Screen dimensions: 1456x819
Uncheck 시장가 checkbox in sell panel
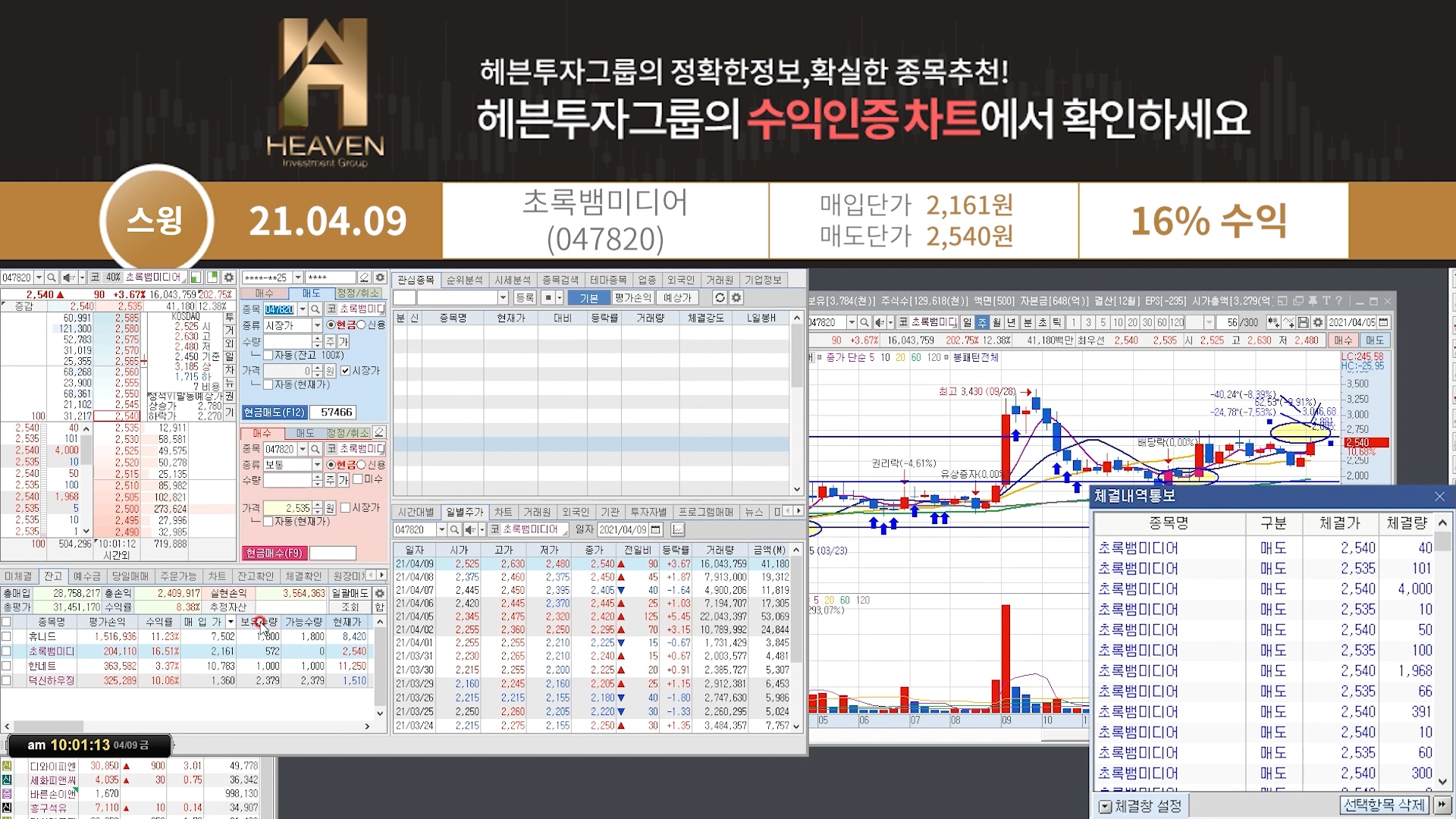(346, 370)
